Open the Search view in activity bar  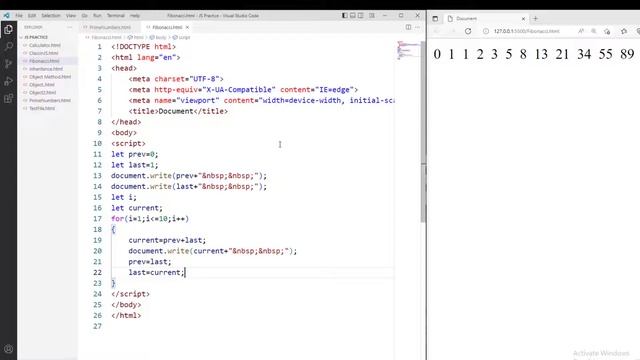pos(8,47)
